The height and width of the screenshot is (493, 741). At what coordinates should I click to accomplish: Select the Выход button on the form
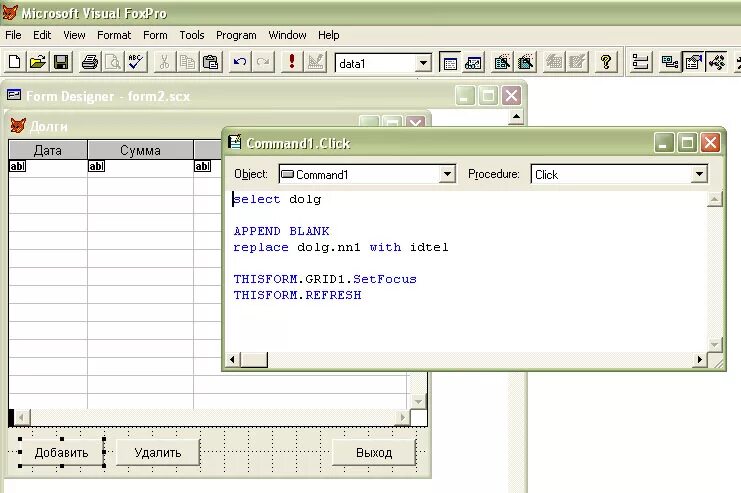374,452
